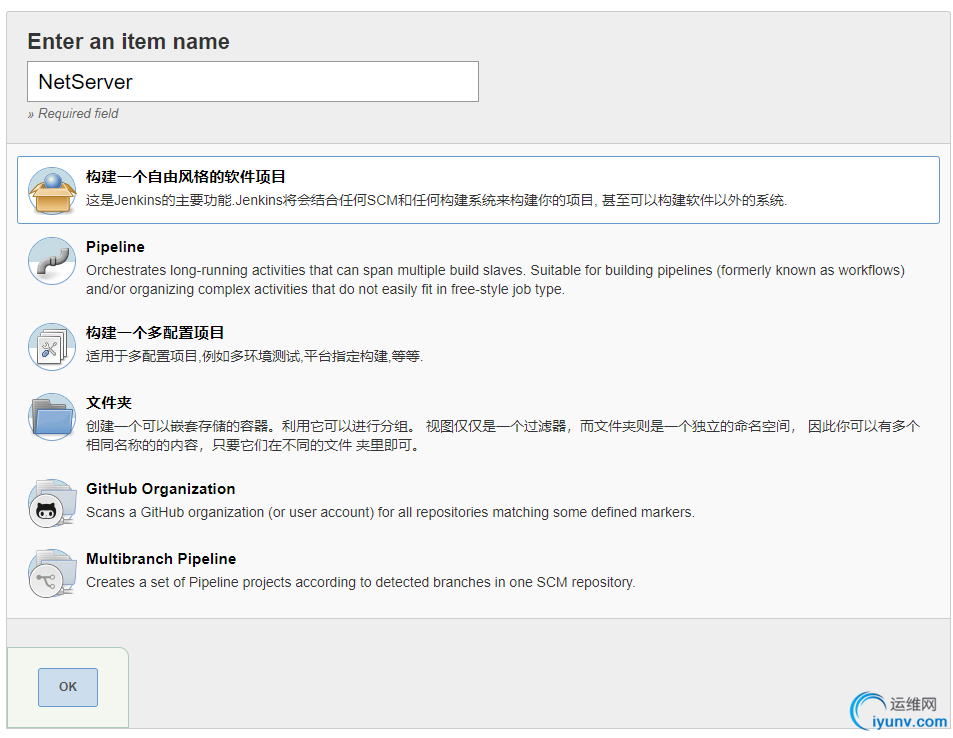Choose the Pipeline item type title

[x=115, y=247]
